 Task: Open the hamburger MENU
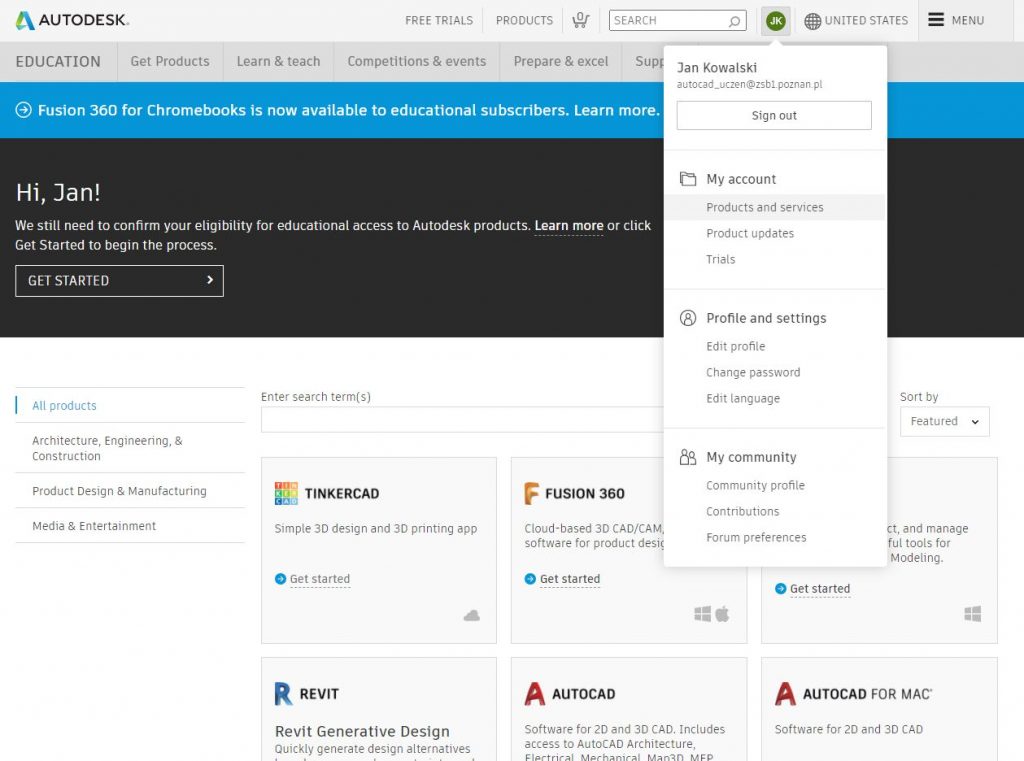click(x=955, y=20)
